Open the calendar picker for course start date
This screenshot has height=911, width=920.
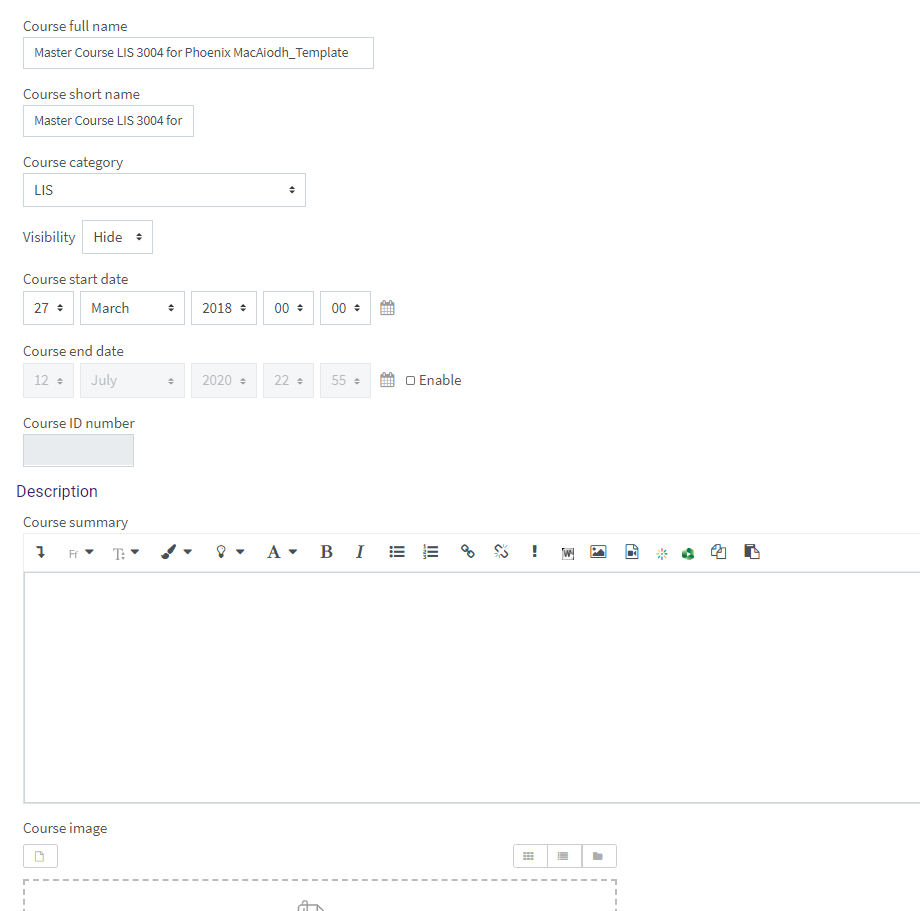coord(387,307)
